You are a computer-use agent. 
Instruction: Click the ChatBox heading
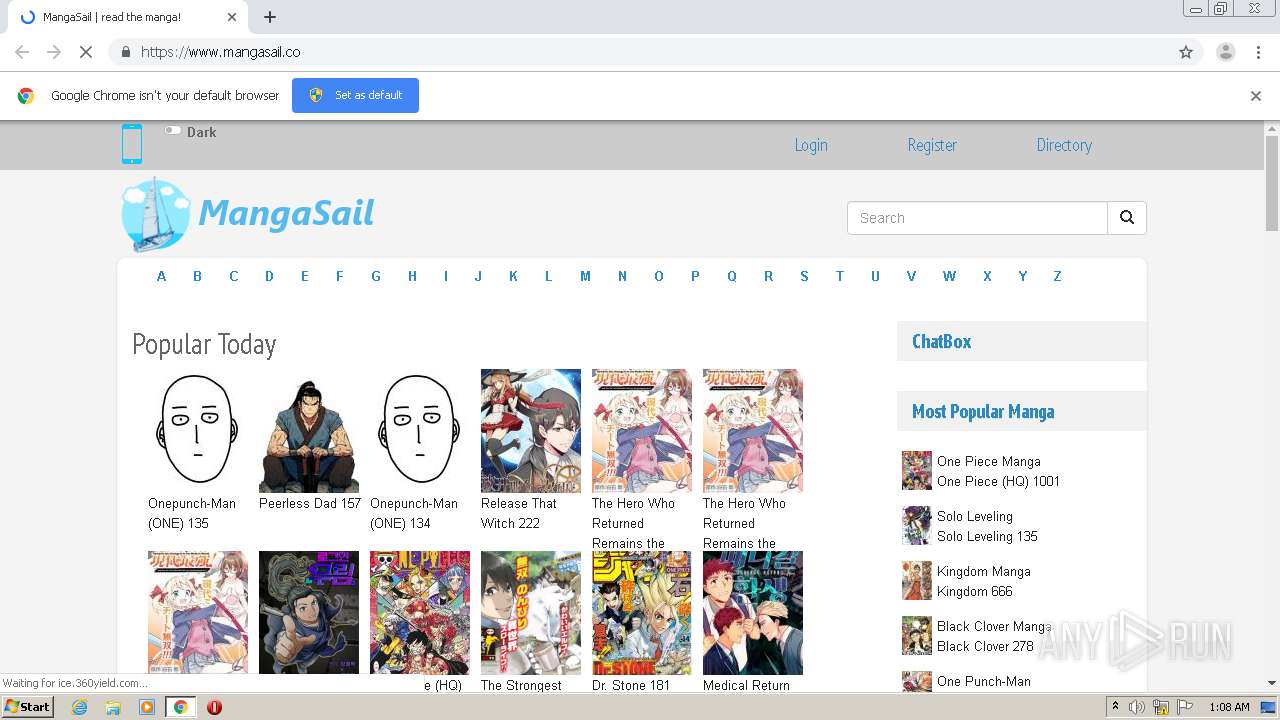click(942, 341)
